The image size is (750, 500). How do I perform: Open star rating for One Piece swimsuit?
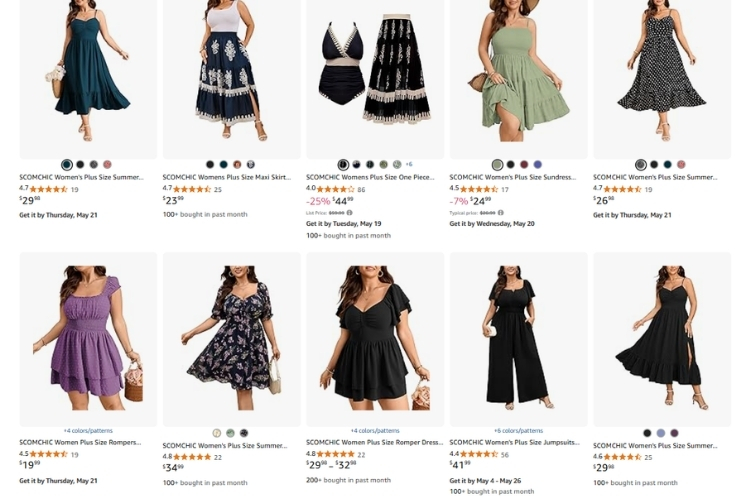click(335, 189)
